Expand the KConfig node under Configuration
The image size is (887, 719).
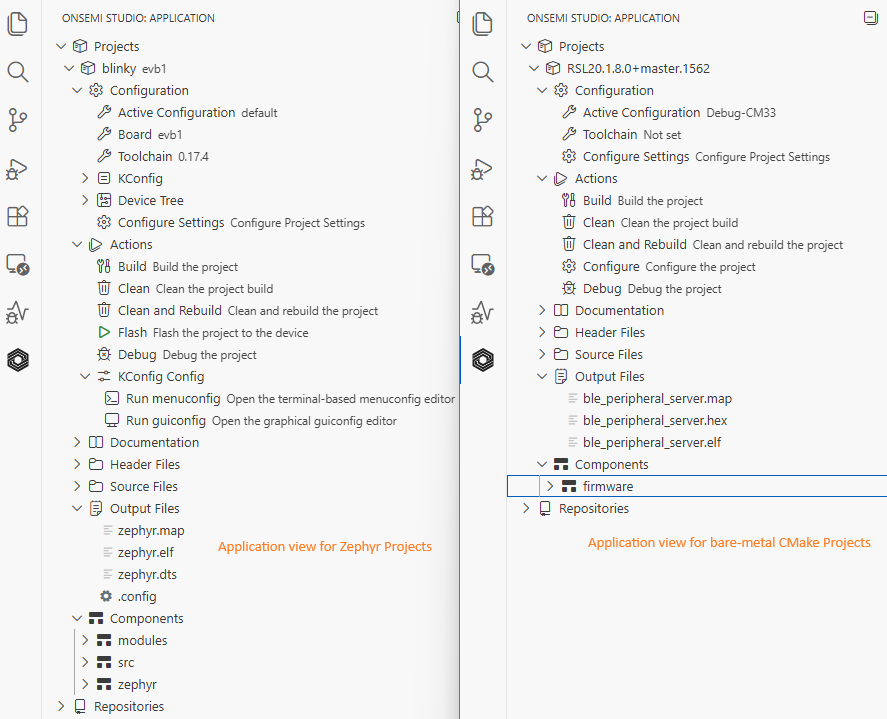(x=85, y=178)
